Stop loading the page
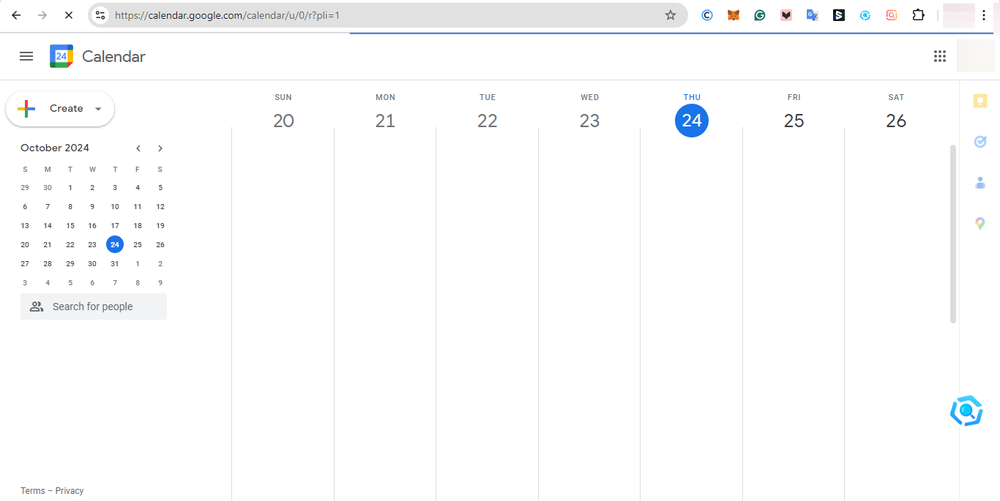Image resolution: width=1000 pixels, height=501 pixels. 69,15
